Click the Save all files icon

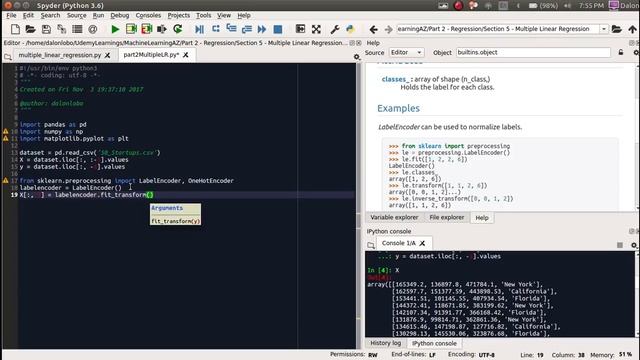[62, 29]
